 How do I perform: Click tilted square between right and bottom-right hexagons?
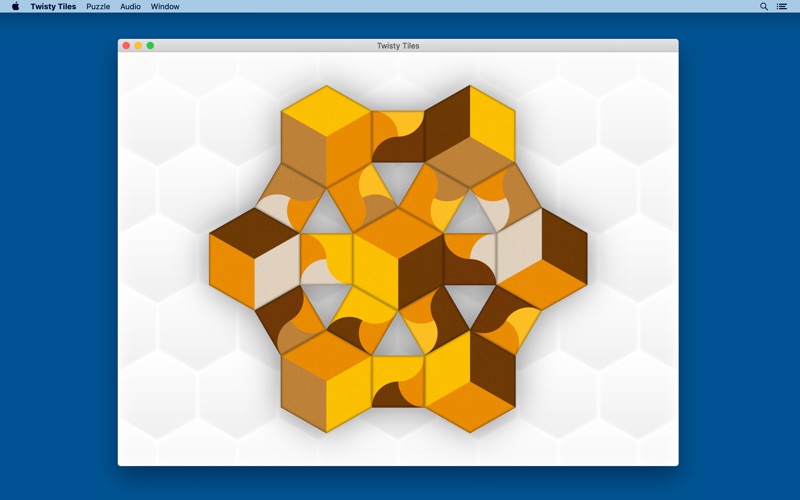pyautogui.click(x=506, y=320)
